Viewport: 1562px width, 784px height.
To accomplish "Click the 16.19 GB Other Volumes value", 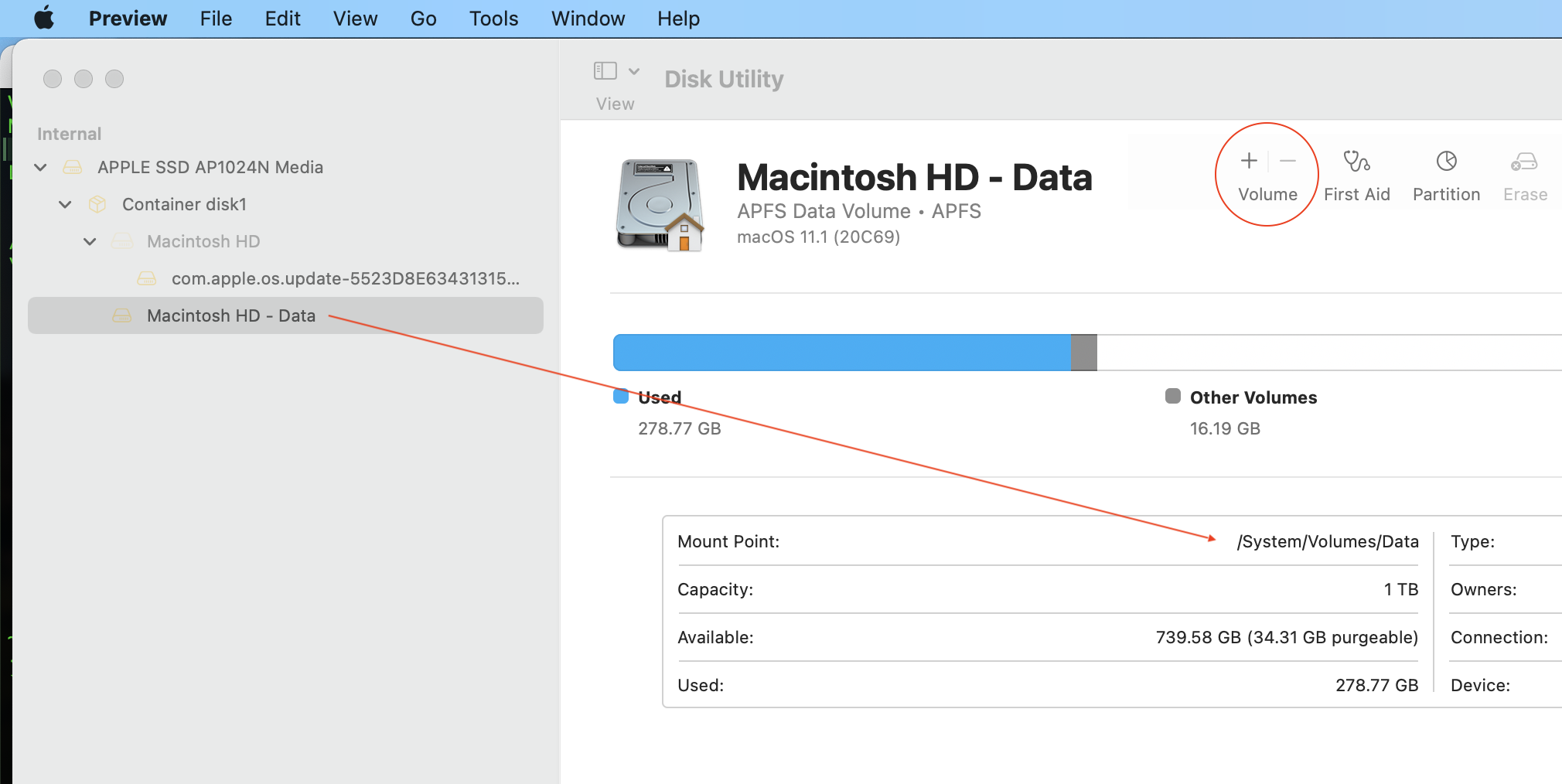I will pyautogui.click(x=1225, y=428).
